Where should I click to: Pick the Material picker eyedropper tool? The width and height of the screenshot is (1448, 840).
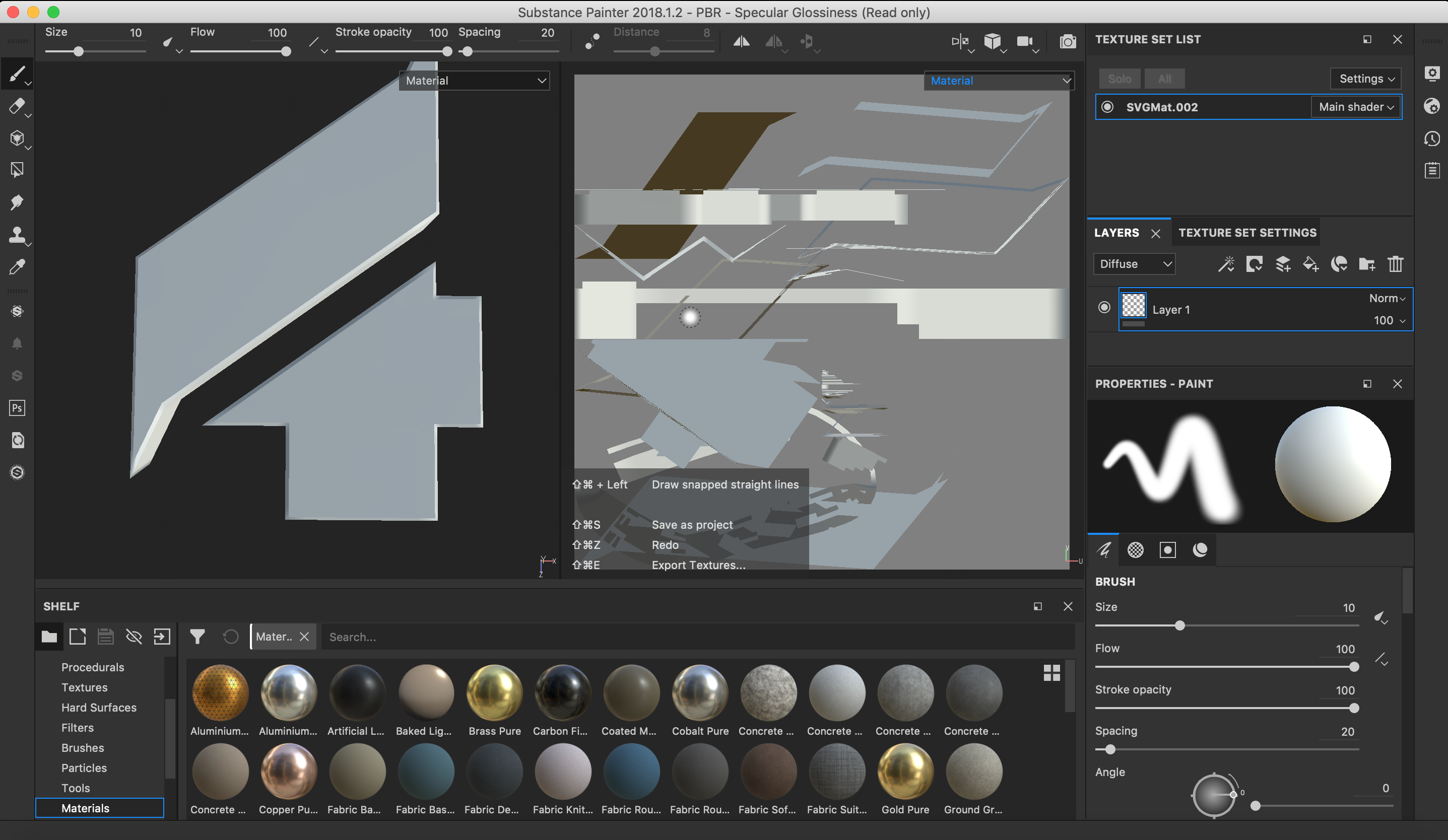click(x=17, y=267)
